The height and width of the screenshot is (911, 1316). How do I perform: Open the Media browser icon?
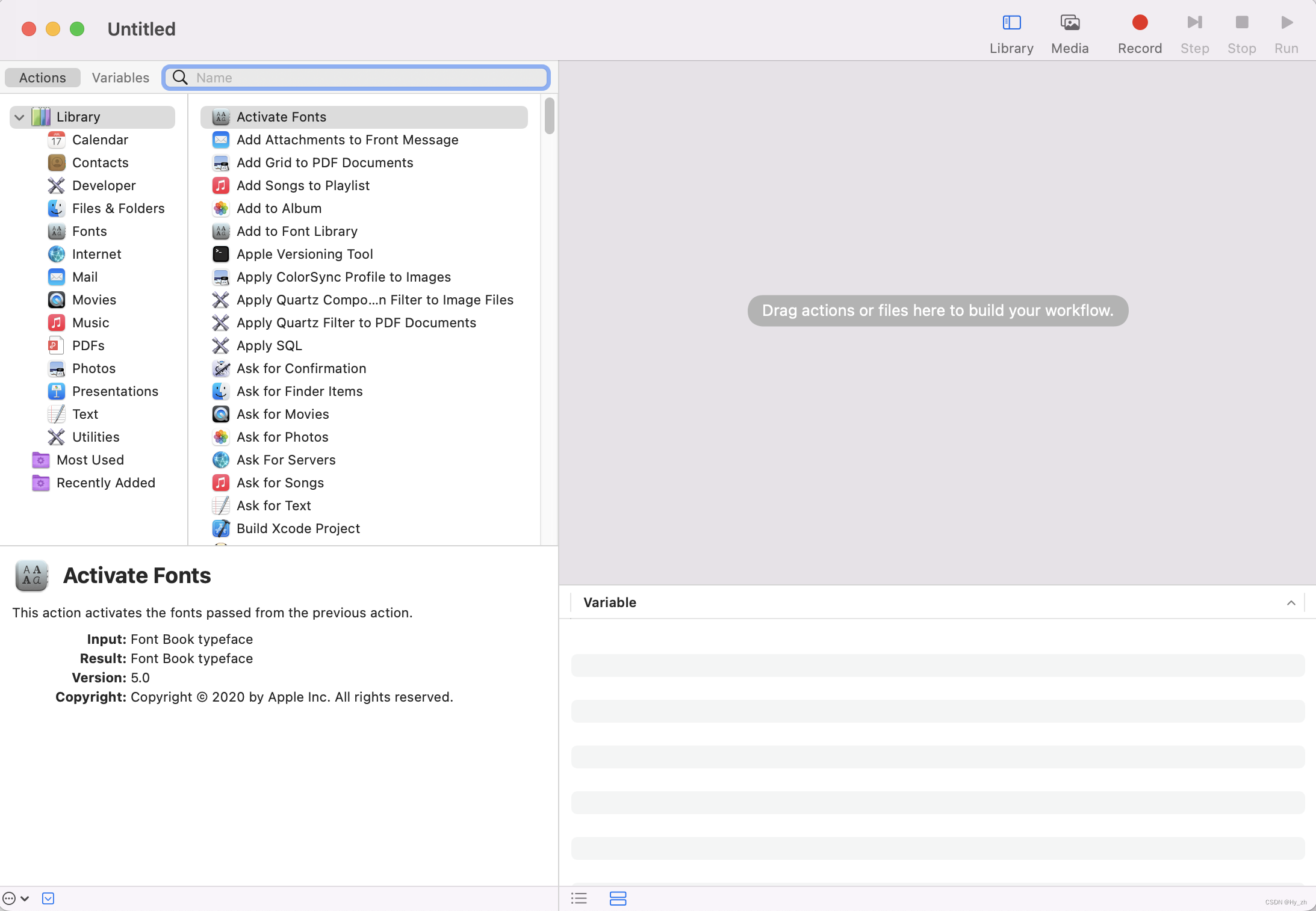1070,23
